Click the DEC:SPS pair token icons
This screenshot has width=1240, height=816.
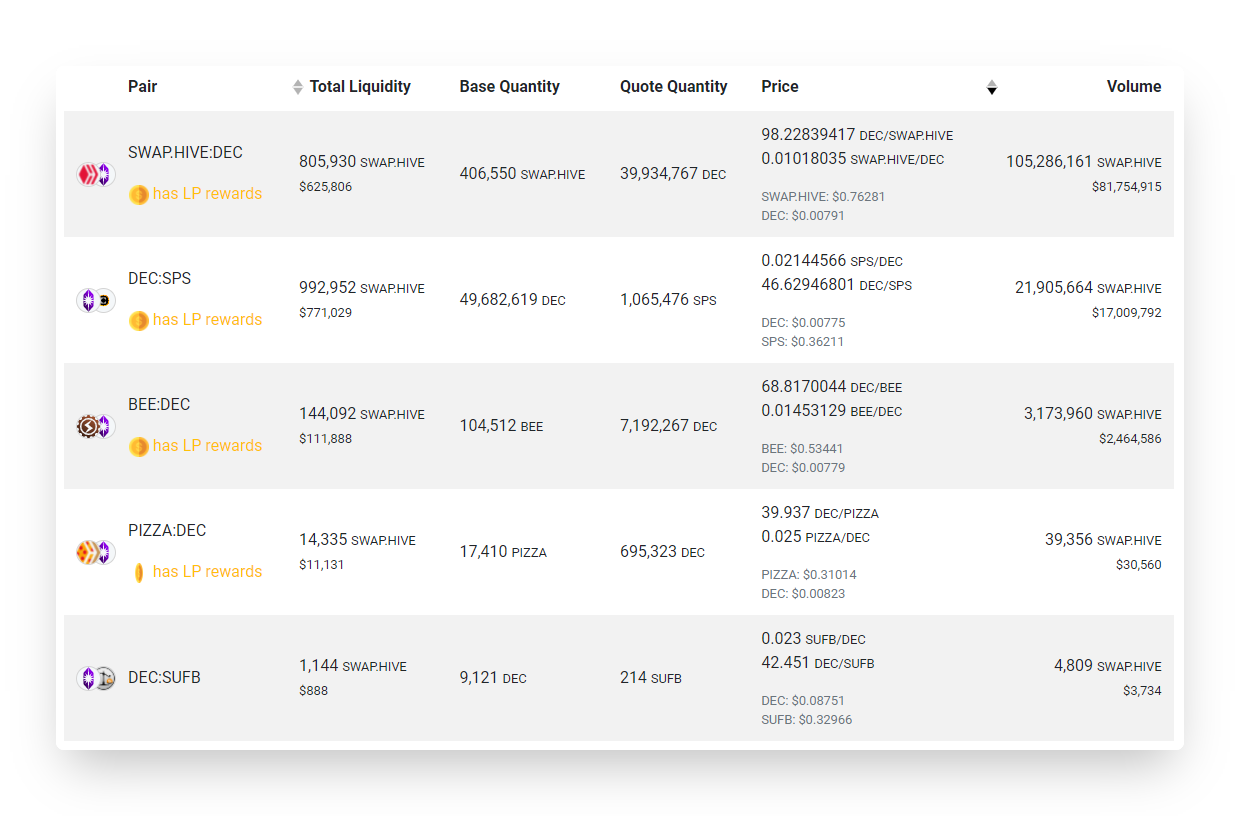pos(96,300)
